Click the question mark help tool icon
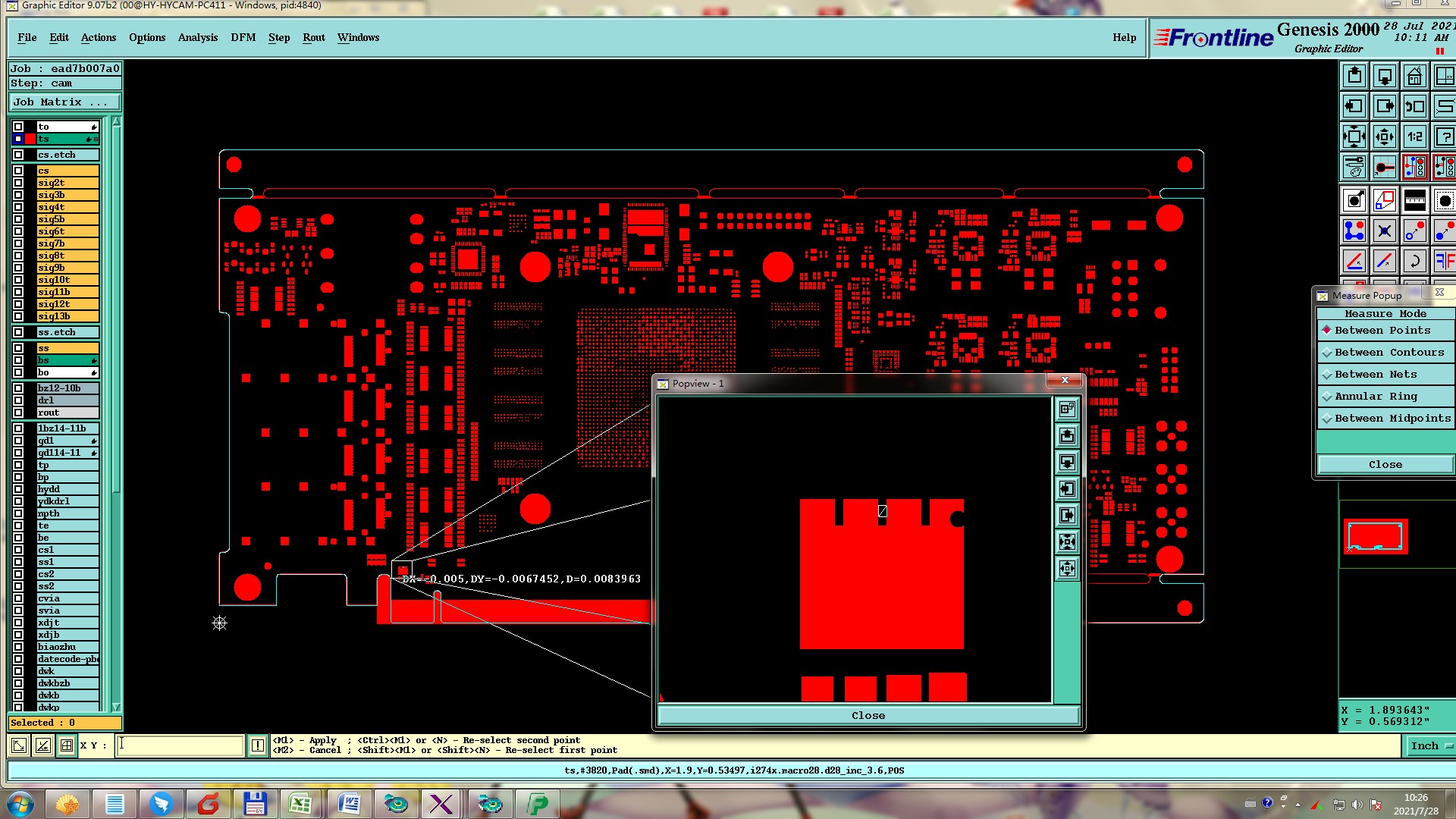1456x819 pixels. click(1444, 137)
